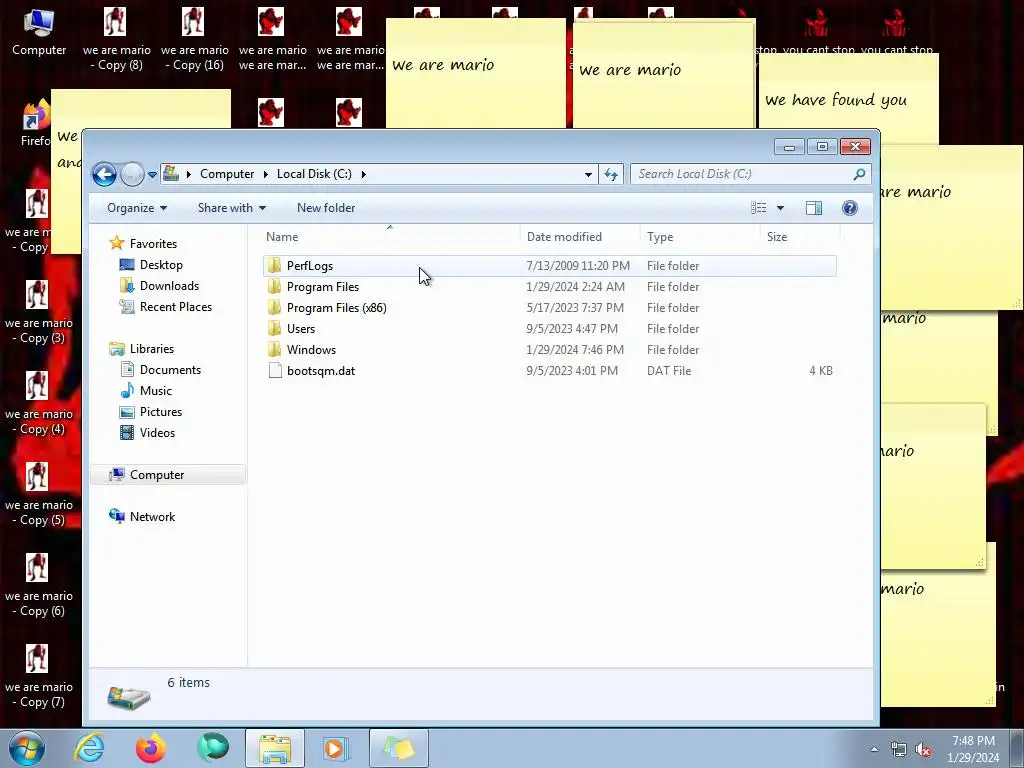Open the Share with menu
Screen dimensions: 1024x768
pyautogui.click(x=232, y=208)
